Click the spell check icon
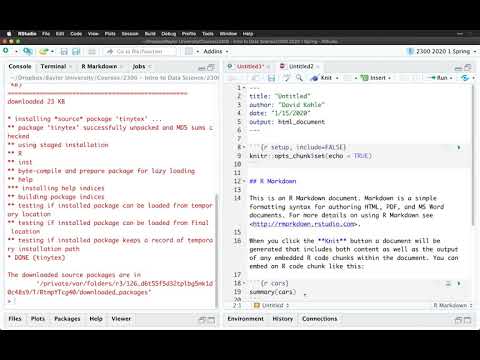 click(x=287, y=78)
